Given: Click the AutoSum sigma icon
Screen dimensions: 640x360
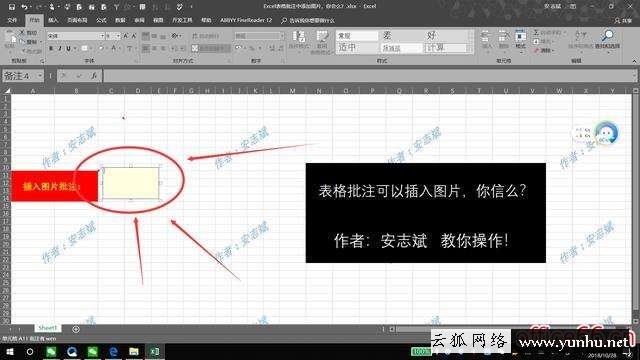Looking at the screenshot, I should point(536,32).
